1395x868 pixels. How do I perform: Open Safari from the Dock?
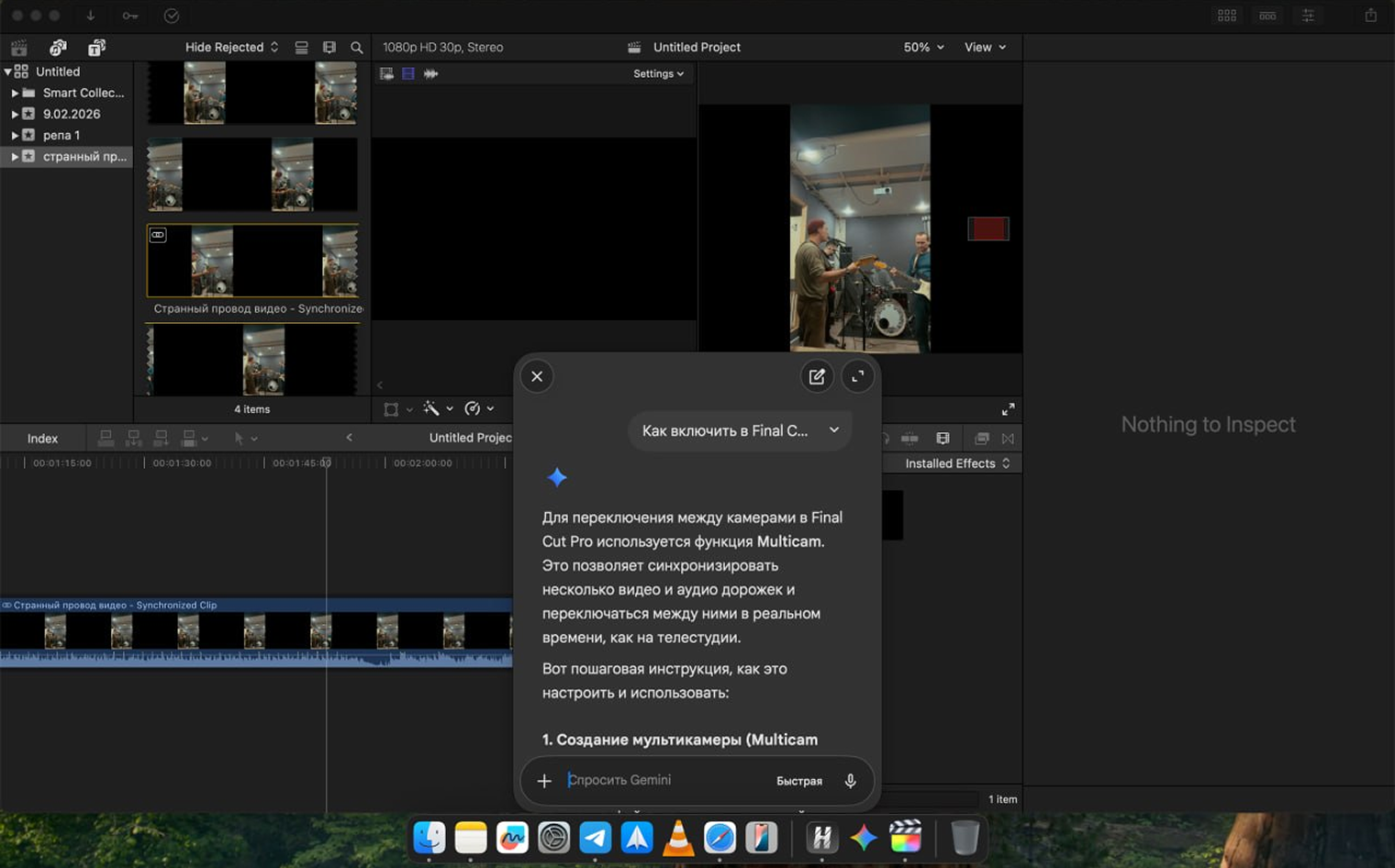pyautogui.click(x=720, y=837)
